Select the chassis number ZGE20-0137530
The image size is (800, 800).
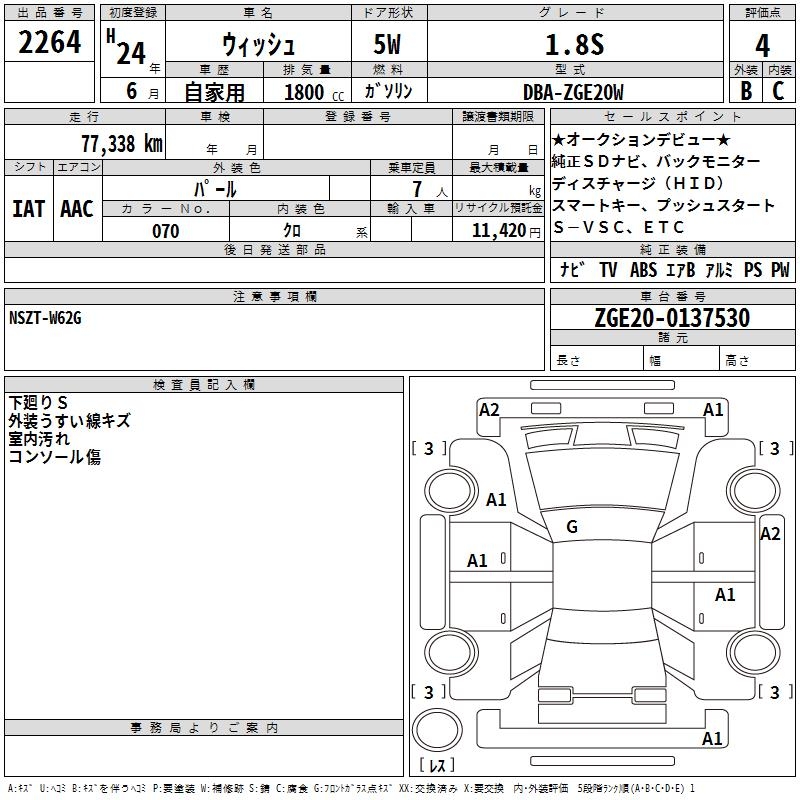(672, 317)
